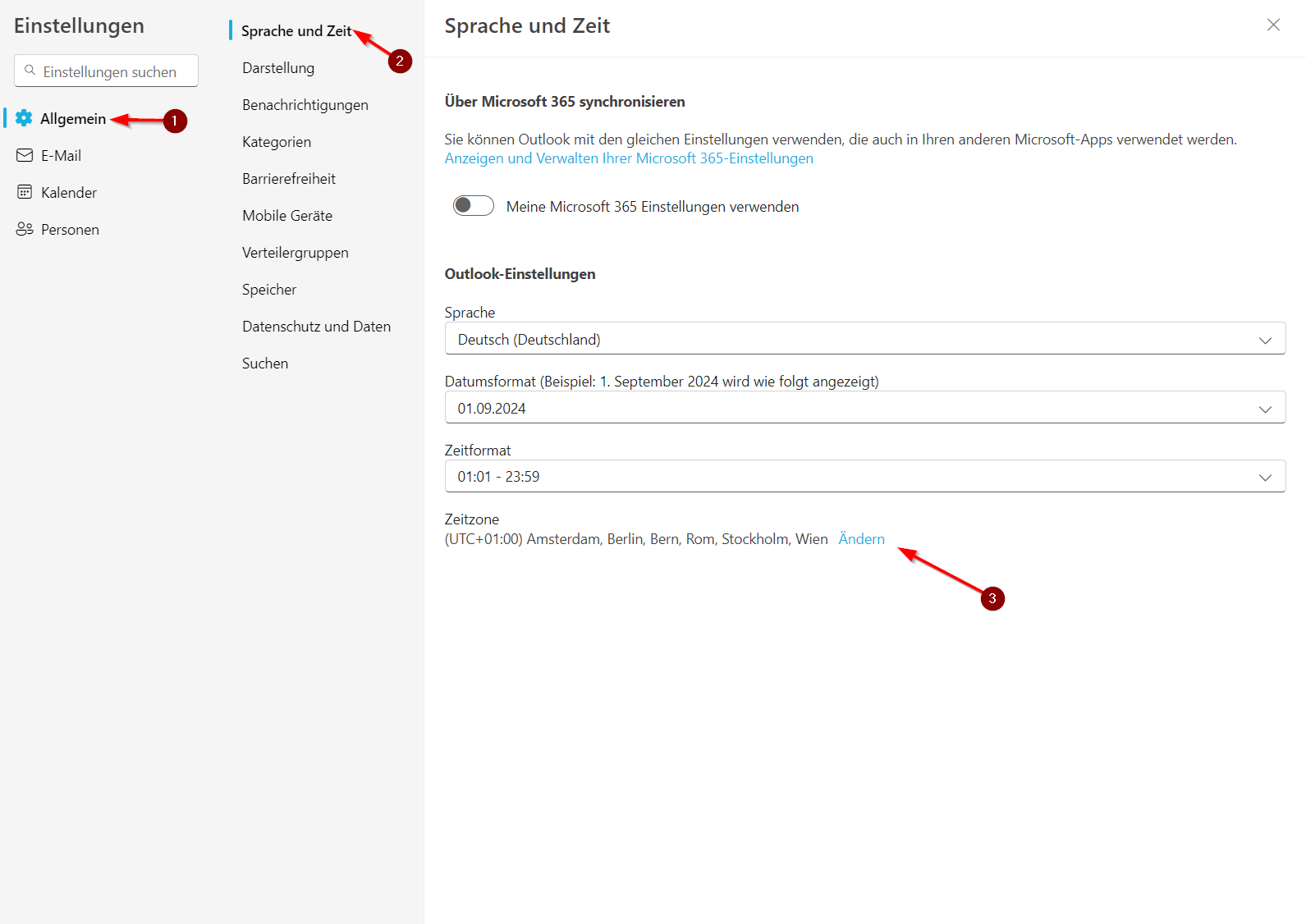Select E-Mail label in sidebar

coord(61,156)
